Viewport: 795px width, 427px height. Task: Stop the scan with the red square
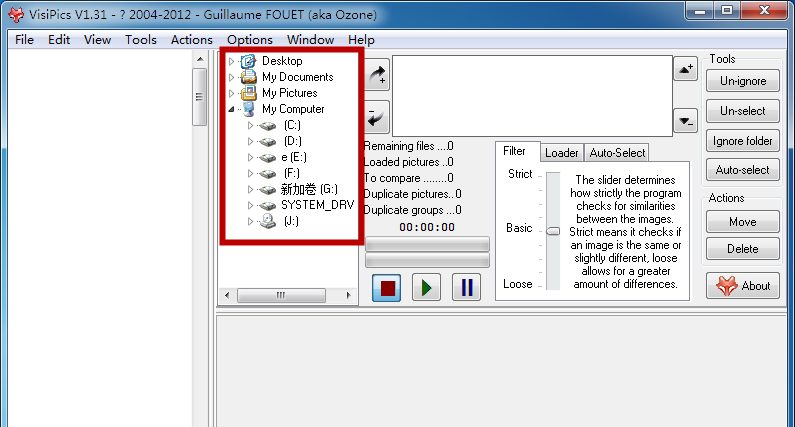pyautogui.click(x=386, y=288)
